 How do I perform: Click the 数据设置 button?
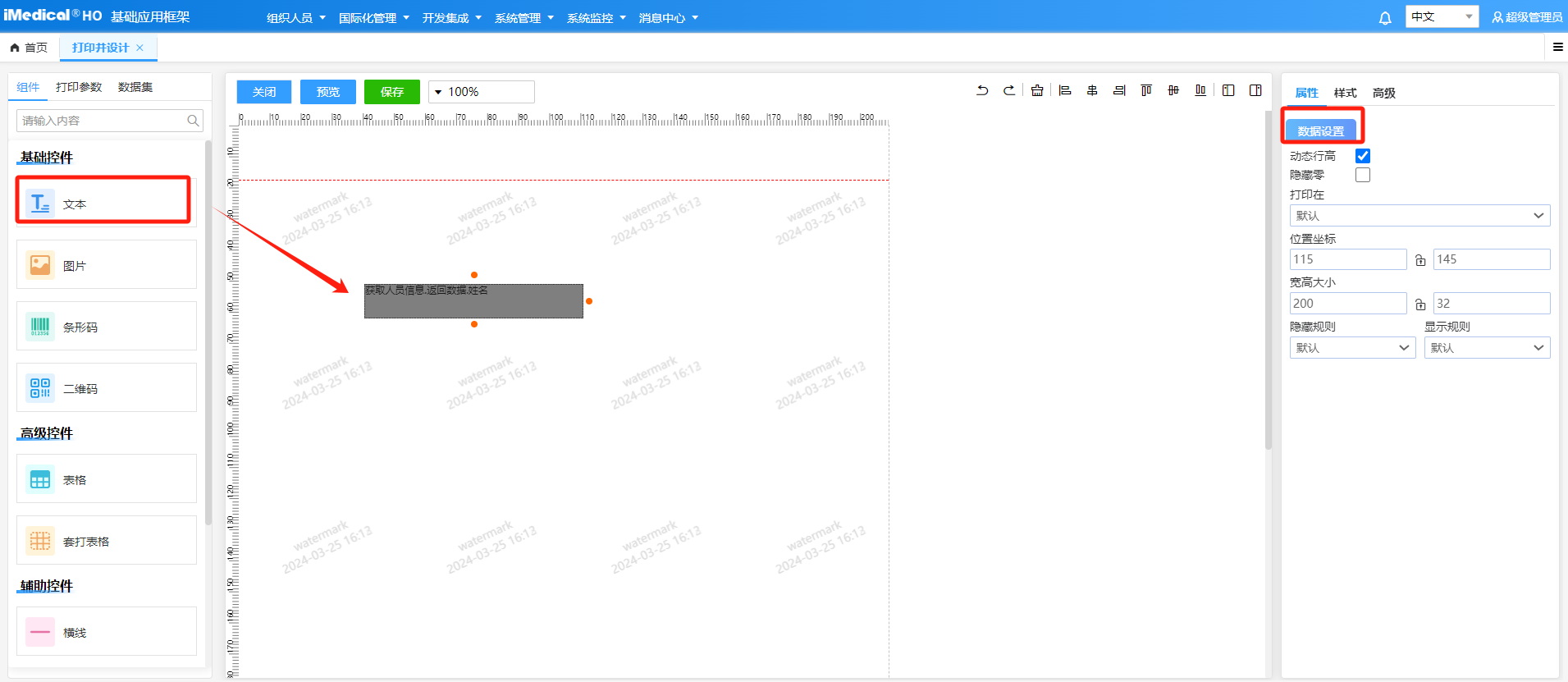pos(1321,130)
